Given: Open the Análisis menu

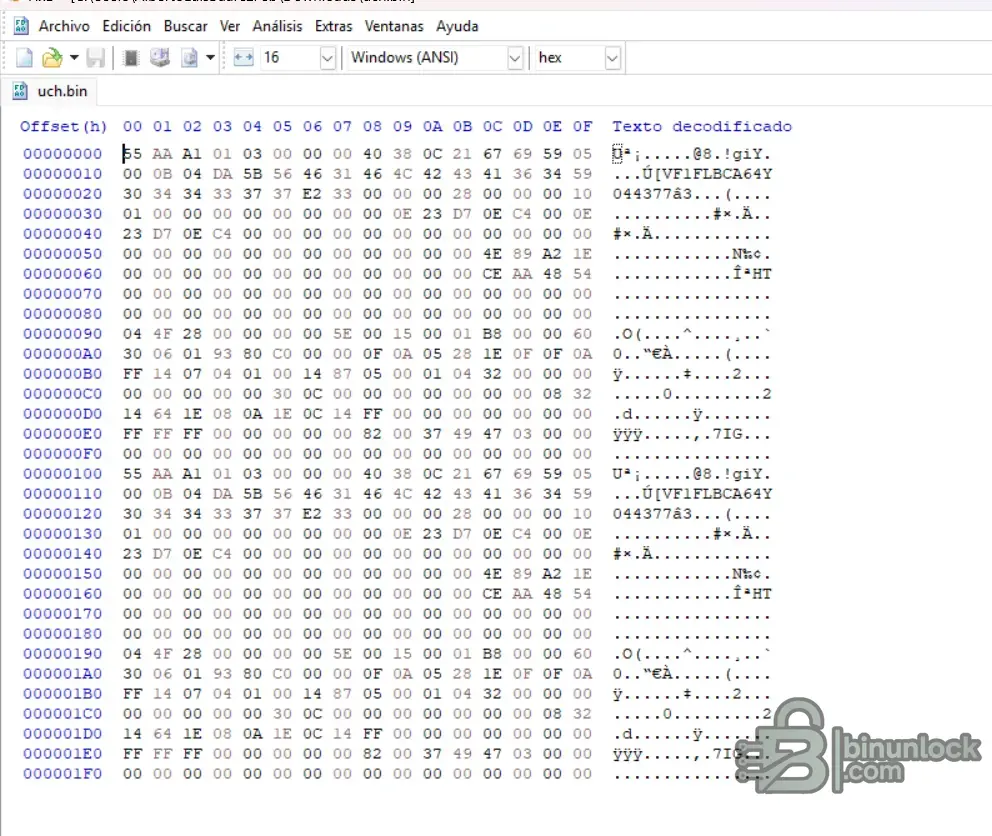Looking at the screenshot, I should click(277, 26).
